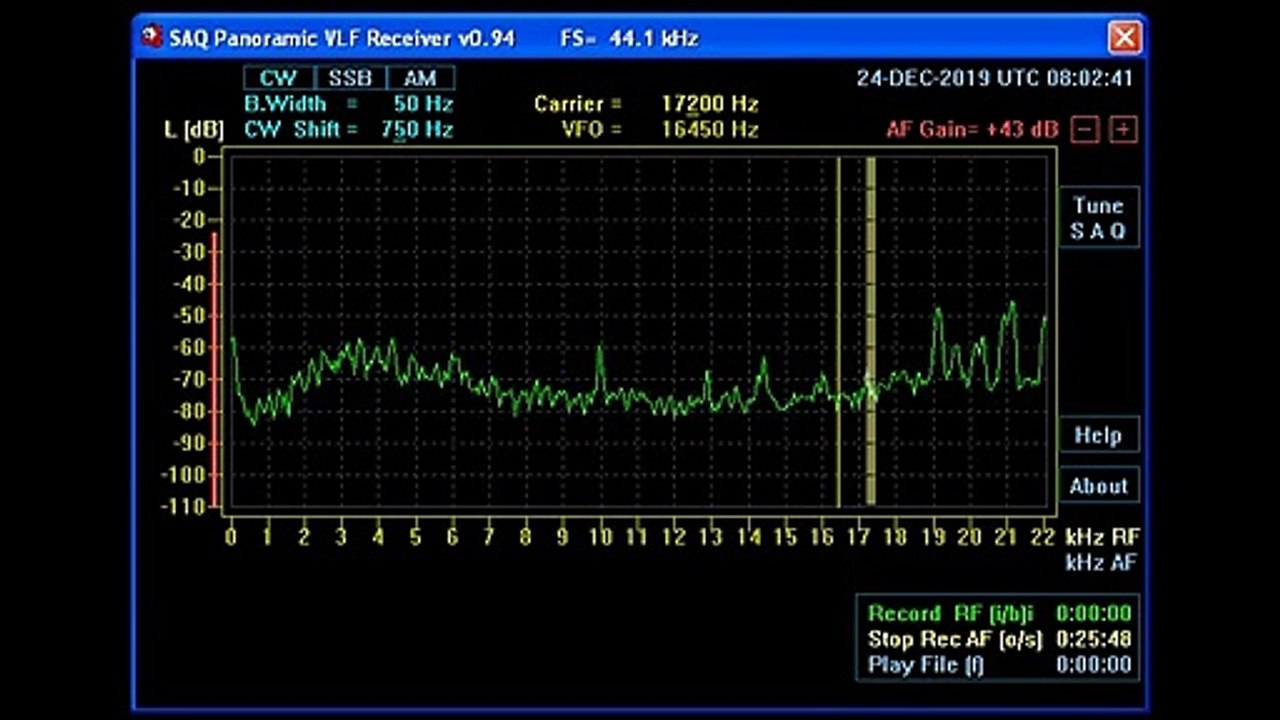This screenshot has height=720, width=1280.
Task: Click the CW Shift 750 Hz value
Action: (417, 130)
